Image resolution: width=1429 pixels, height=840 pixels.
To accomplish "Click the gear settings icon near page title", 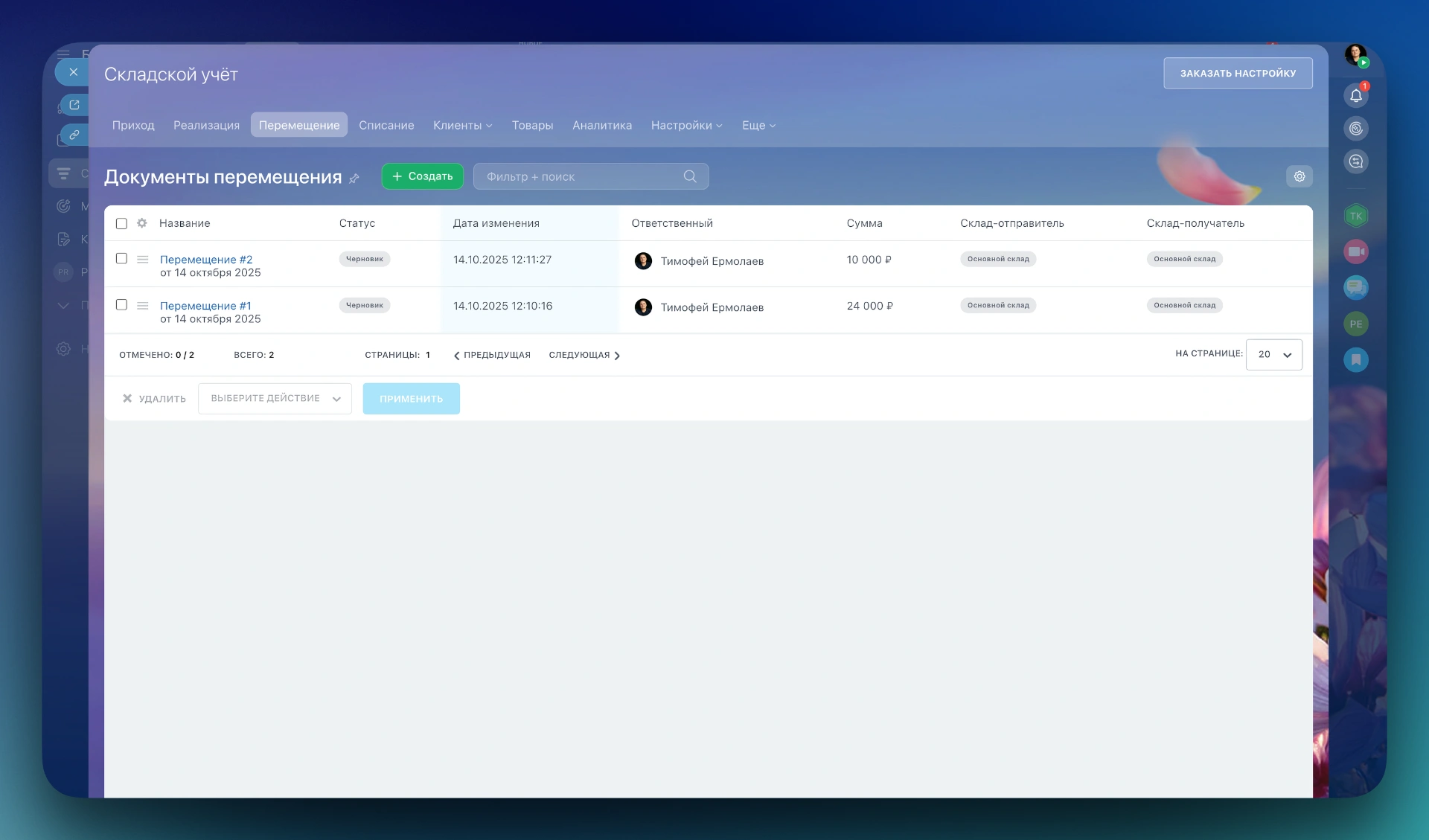I will [x=1299, y=176].
